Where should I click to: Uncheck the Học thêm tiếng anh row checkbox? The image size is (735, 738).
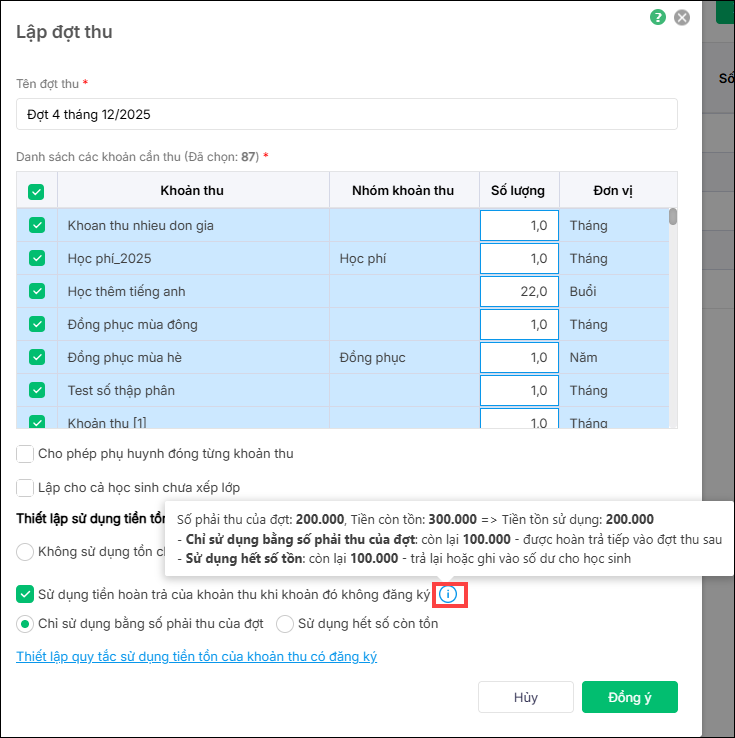click(x=37, y=291)
